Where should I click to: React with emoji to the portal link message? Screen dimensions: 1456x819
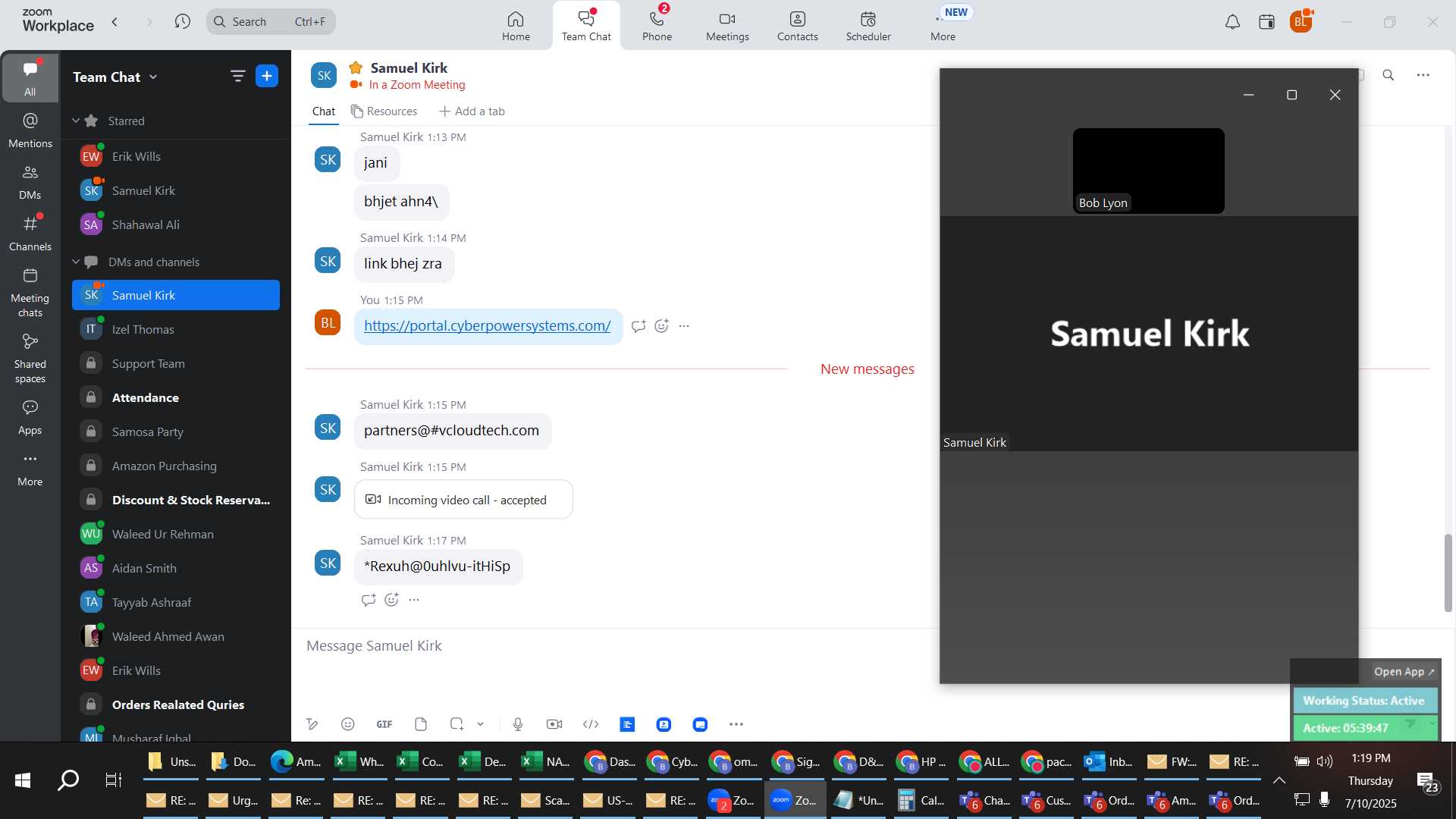661,326
